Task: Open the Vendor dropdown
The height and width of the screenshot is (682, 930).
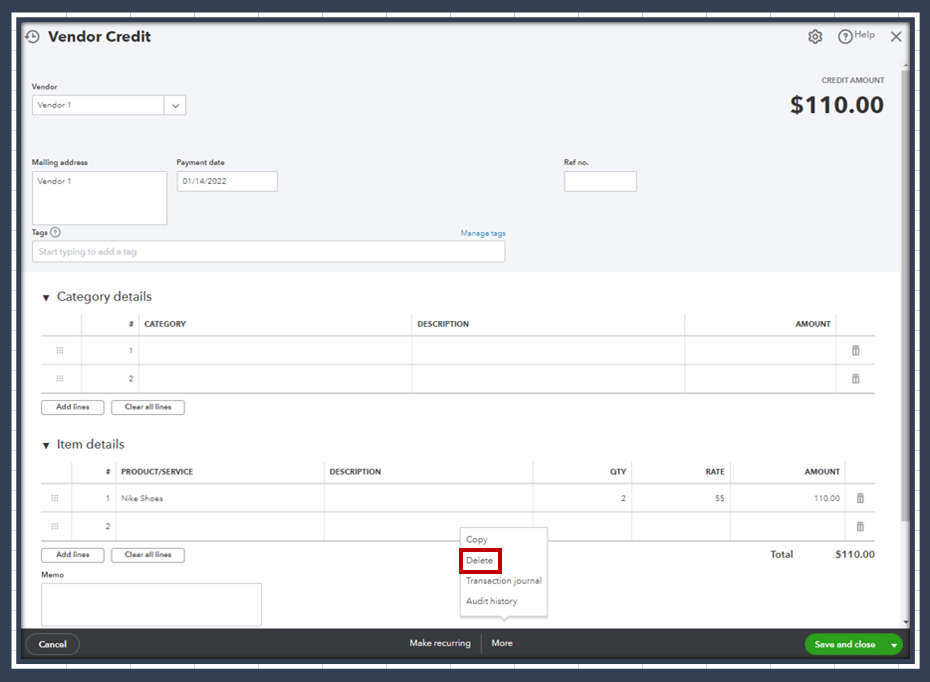Action: click(175, 105)
